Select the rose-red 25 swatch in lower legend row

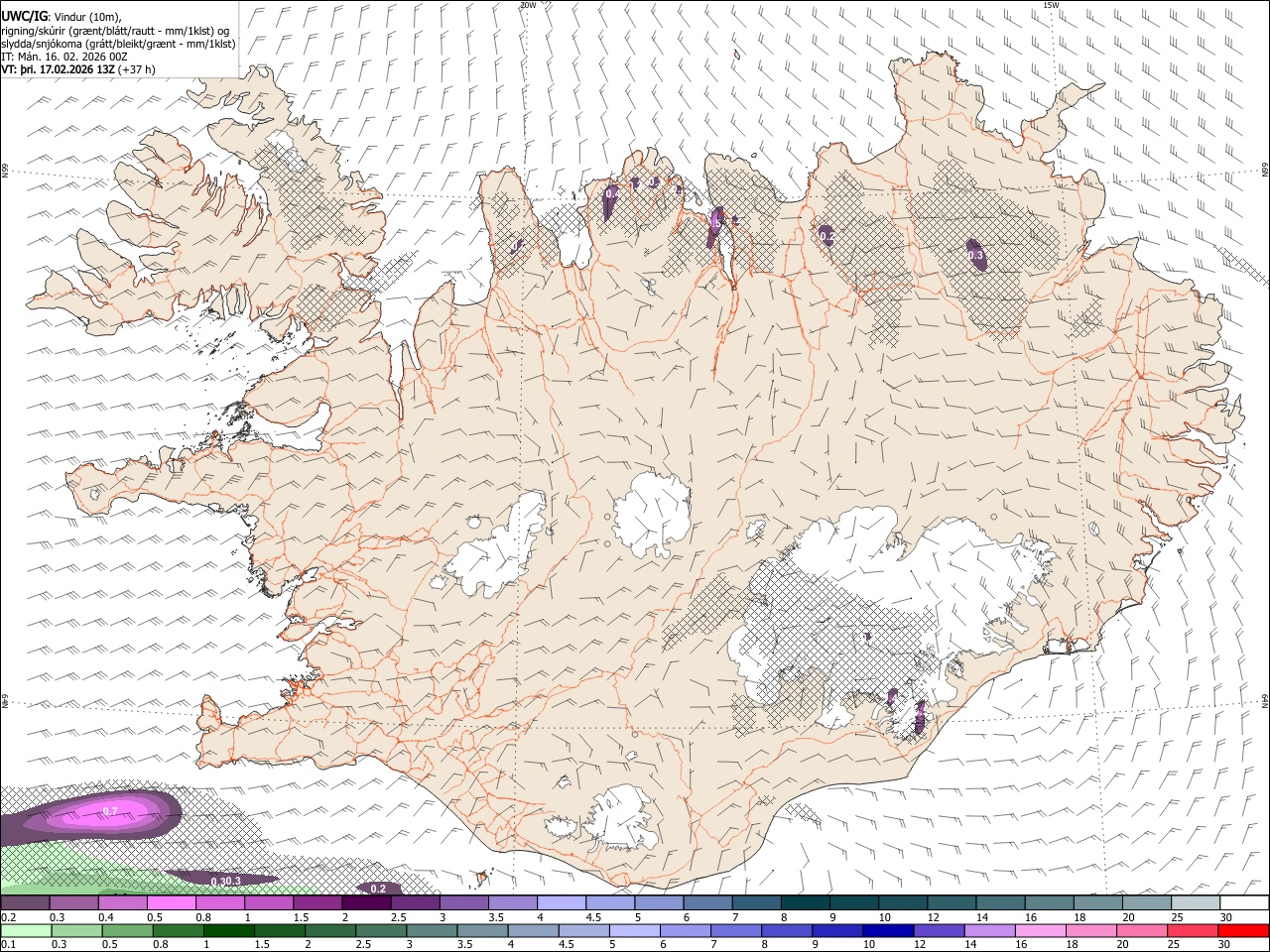[x=1193, y=930]
